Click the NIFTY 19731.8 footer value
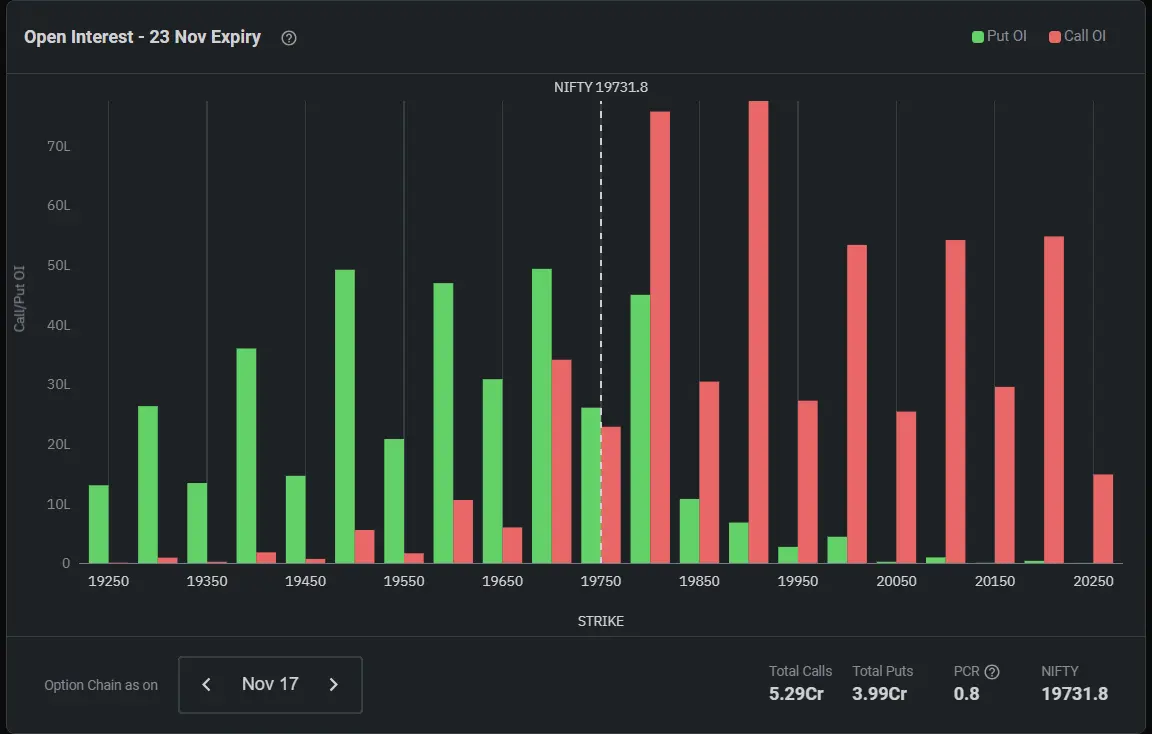 [1074, 694]
